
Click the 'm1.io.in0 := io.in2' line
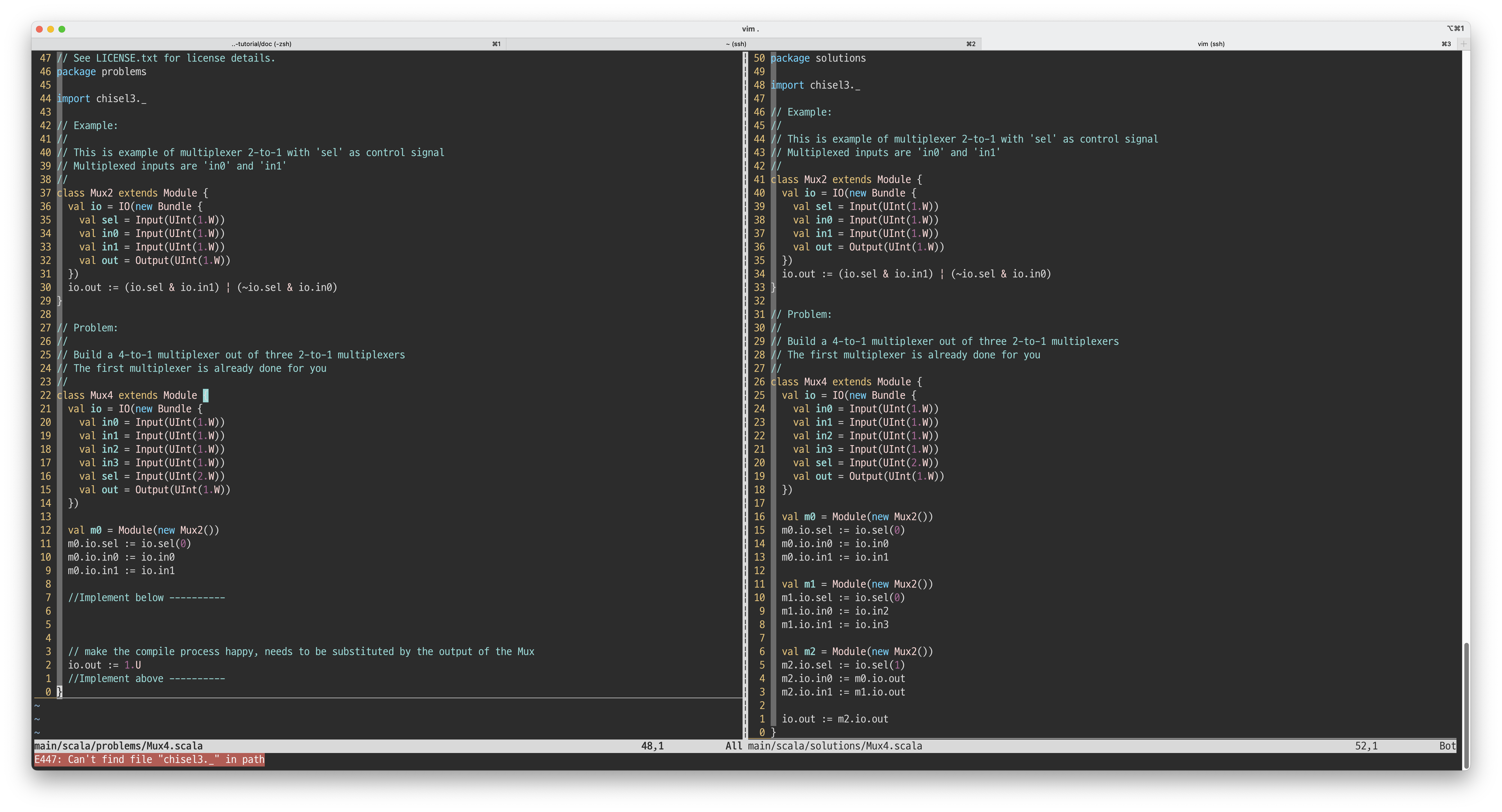(x=835, y=611)
